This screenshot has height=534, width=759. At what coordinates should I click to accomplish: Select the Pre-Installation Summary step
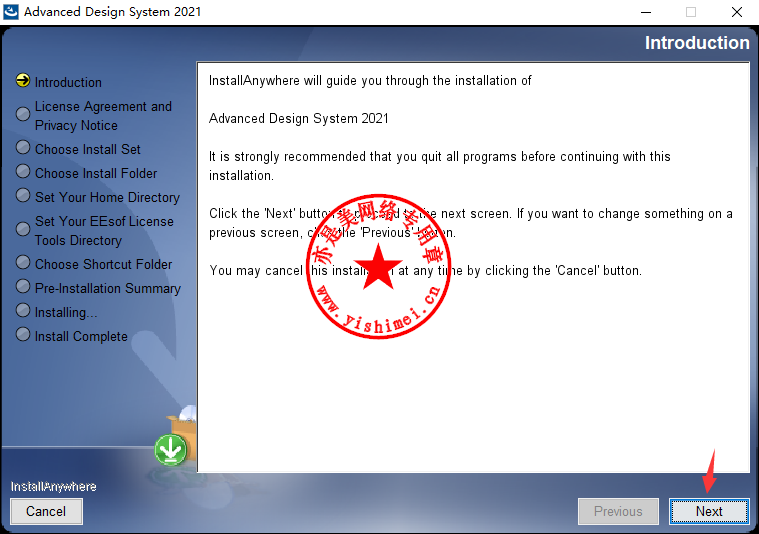coord(108,289)
